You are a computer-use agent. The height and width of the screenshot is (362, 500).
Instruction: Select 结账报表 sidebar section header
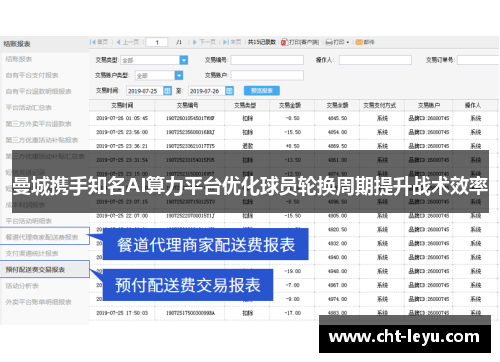point(17,44)
